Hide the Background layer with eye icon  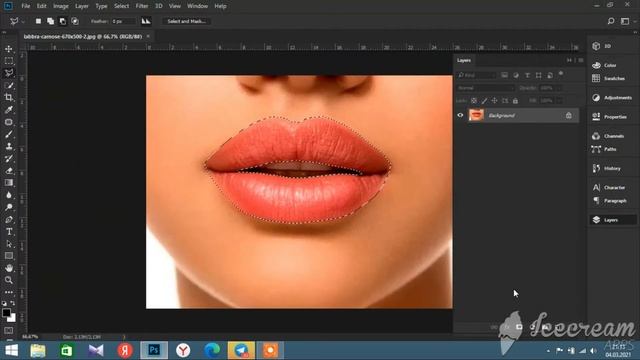click(x=460, y=116)
